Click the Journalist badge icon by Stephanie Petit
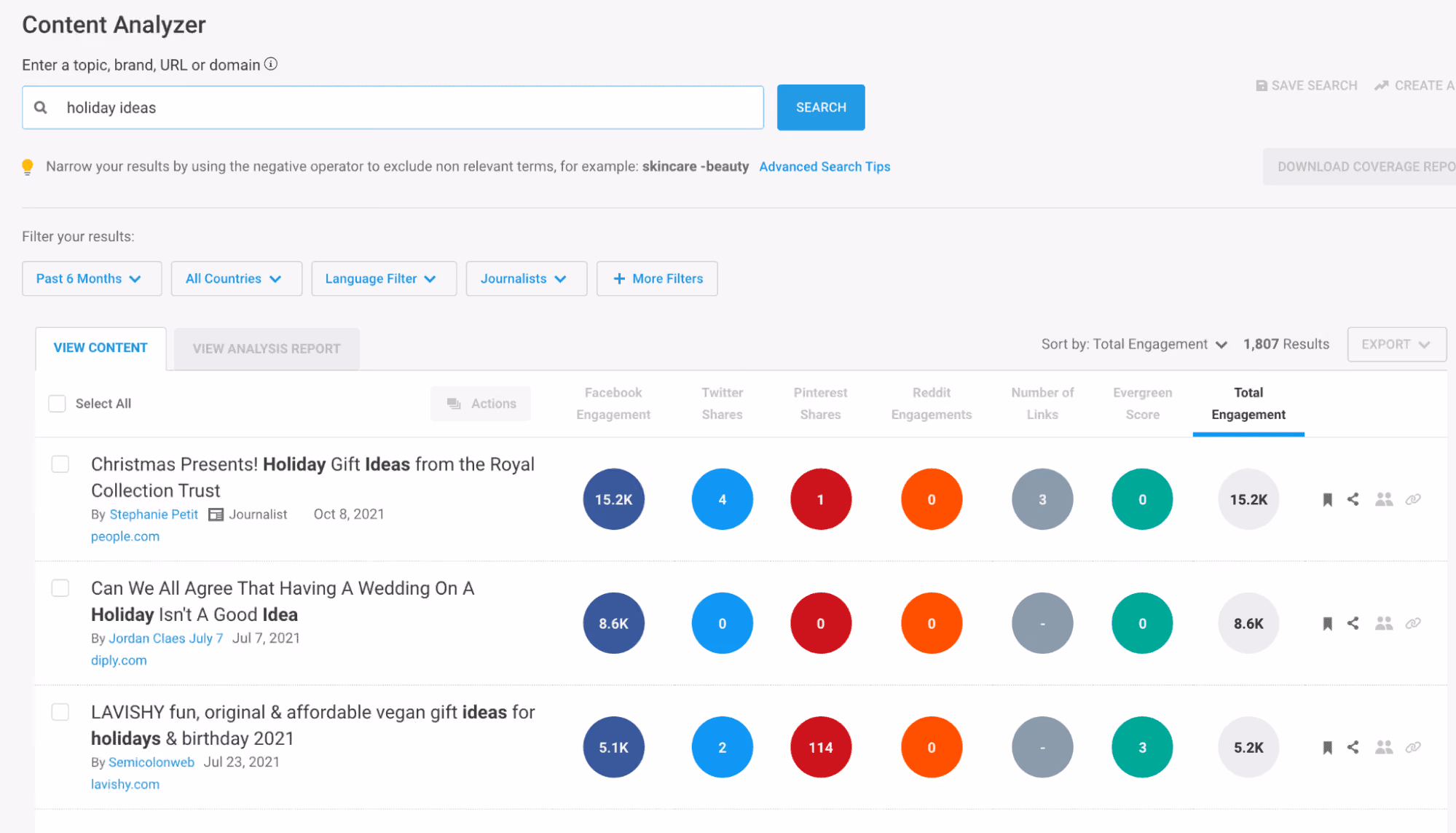 (216, 515)
